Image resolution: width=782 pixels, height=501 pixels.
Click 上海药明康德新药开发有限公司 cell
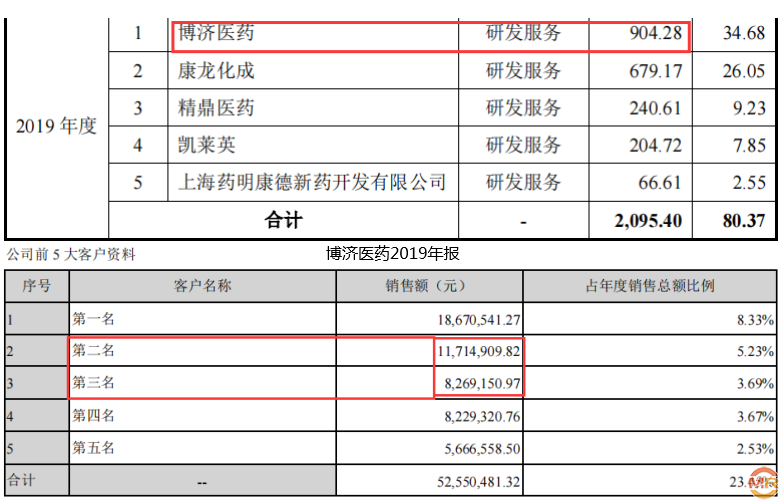point(312,182)
